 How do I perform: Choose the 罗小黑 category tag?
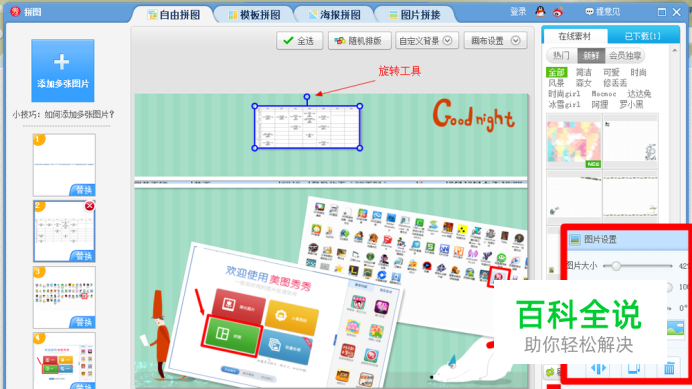[x=631, y=105]
